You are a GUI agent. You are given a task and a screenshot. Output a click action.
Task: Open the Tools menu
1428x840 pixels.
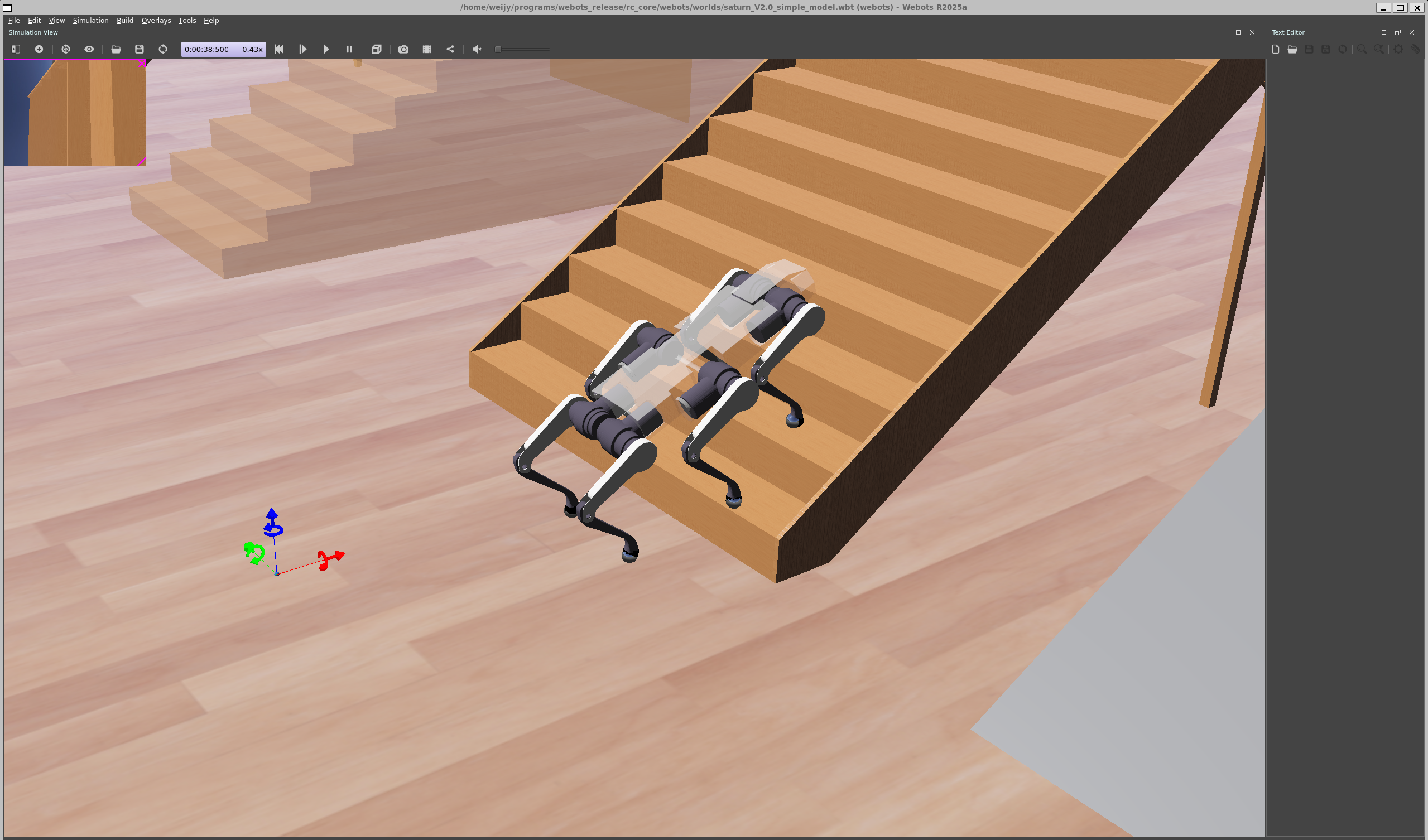187,21
